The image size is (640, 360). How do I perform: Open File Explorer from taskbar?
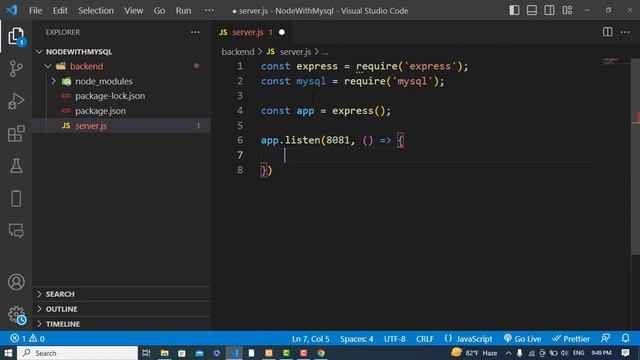(164, 353)
